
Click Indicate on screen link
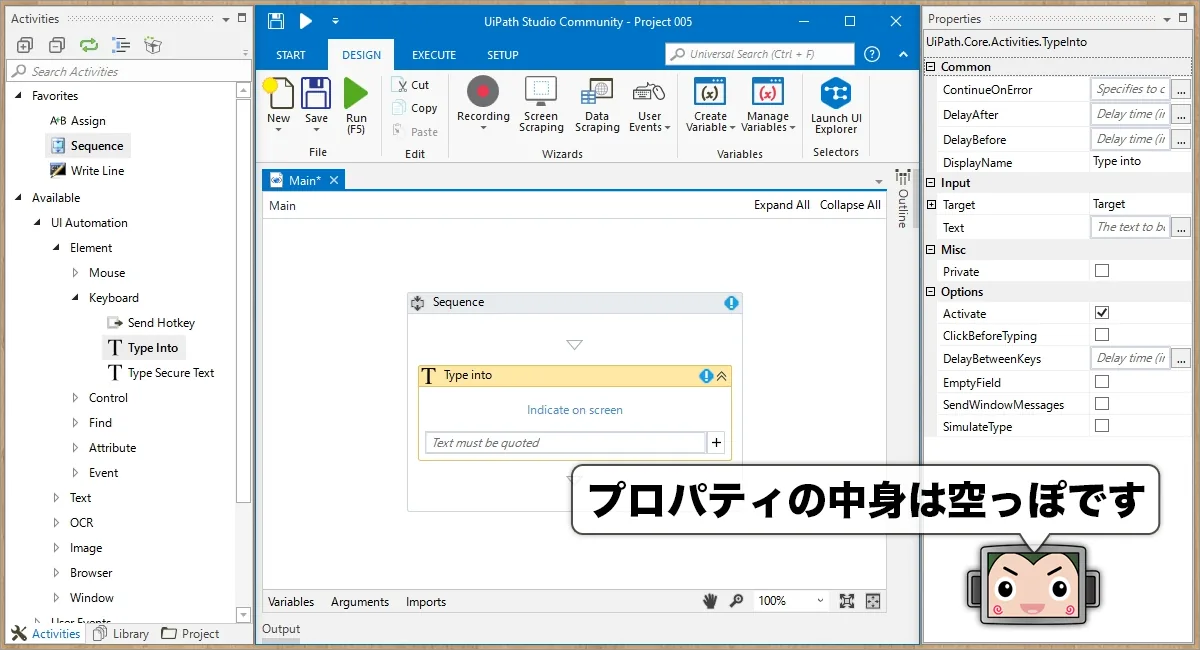click(x=575, y=410)
